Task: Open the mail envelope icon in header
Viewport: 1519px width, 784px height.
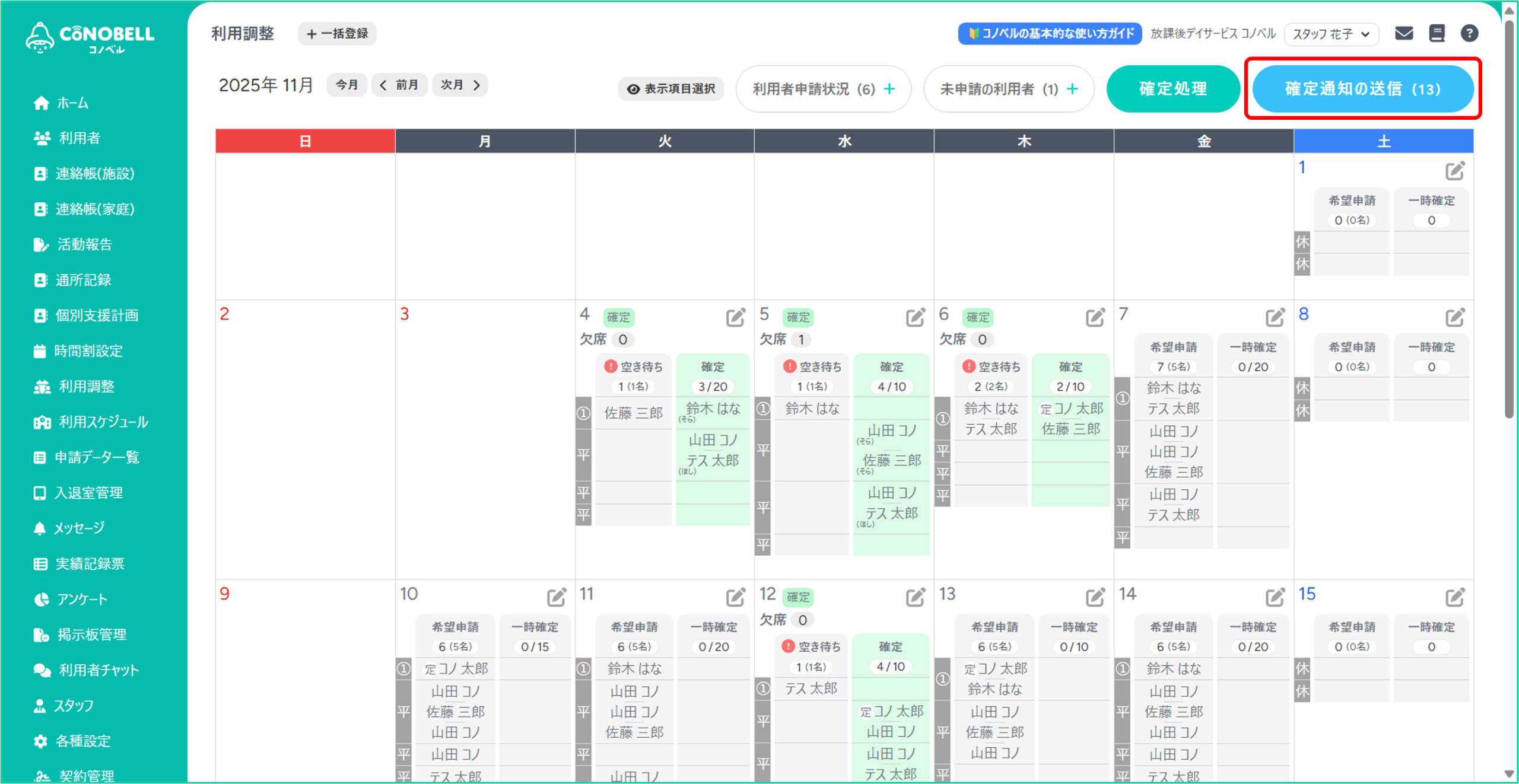Action: click(x=1403, y=33)
